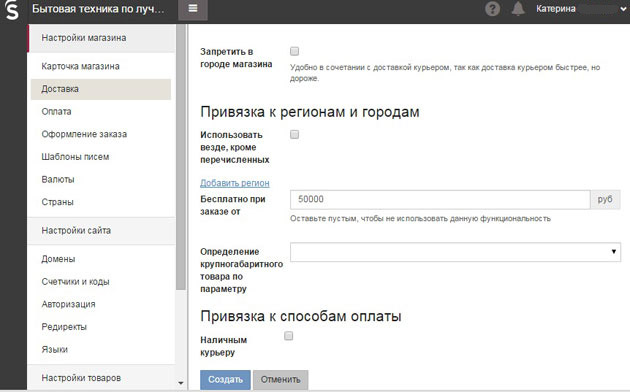This screenshot has height=392, width=630.
Task: Open Шаблоны писем item
Action: tap(75, 157)
